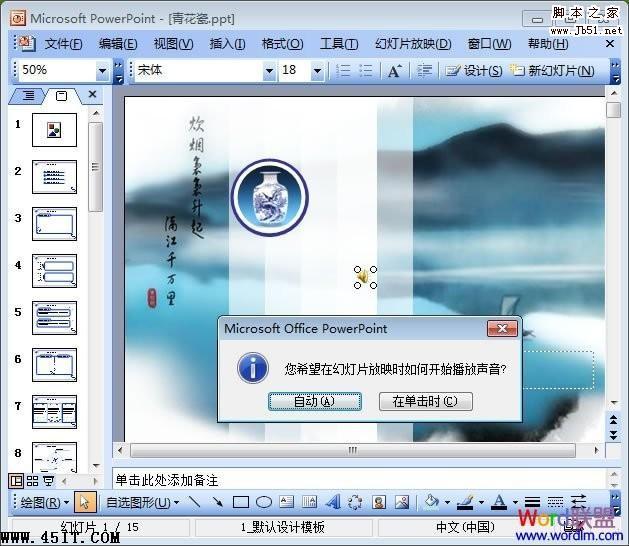Viewport: 629px width, 546px height.
Task: Open the 视图(V) menu
Action: pos(173,44)
